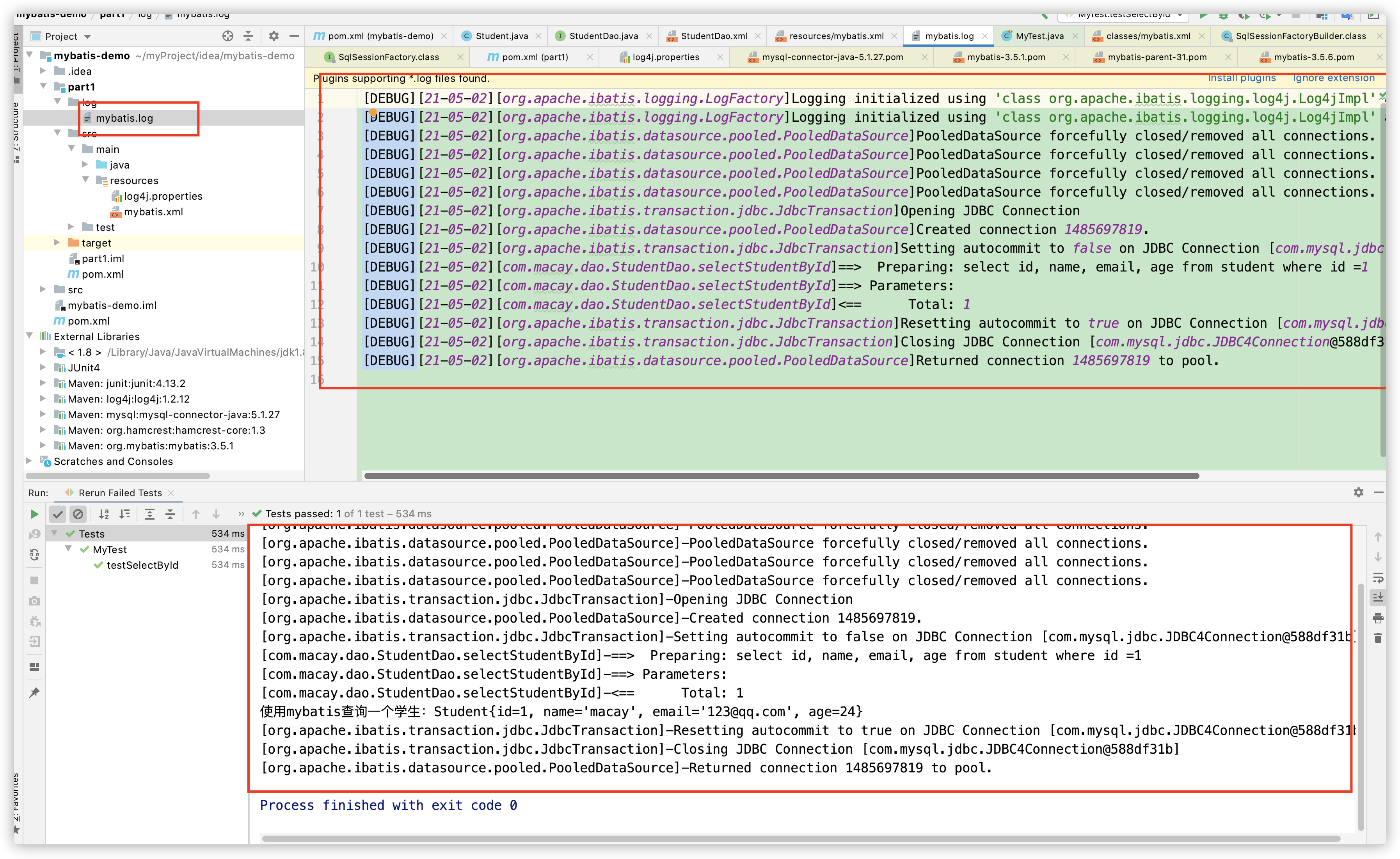Click the locate file crosshair icon in Project panel
The image size is (1400, 859).
[x=228, y=36]
